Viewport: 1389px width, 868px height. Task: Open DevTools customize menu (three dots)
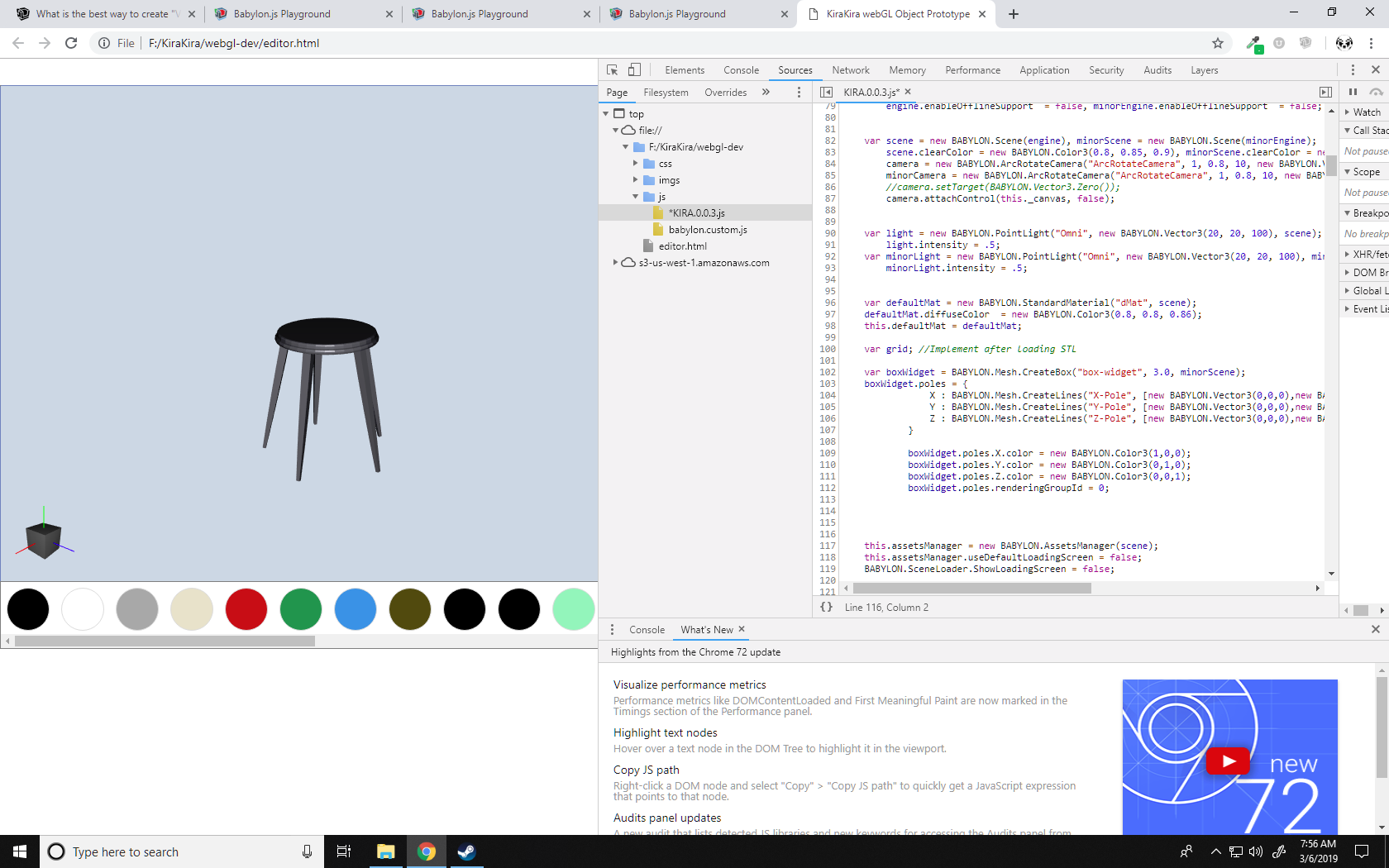pyautogui.click(x=1353, y=70)
